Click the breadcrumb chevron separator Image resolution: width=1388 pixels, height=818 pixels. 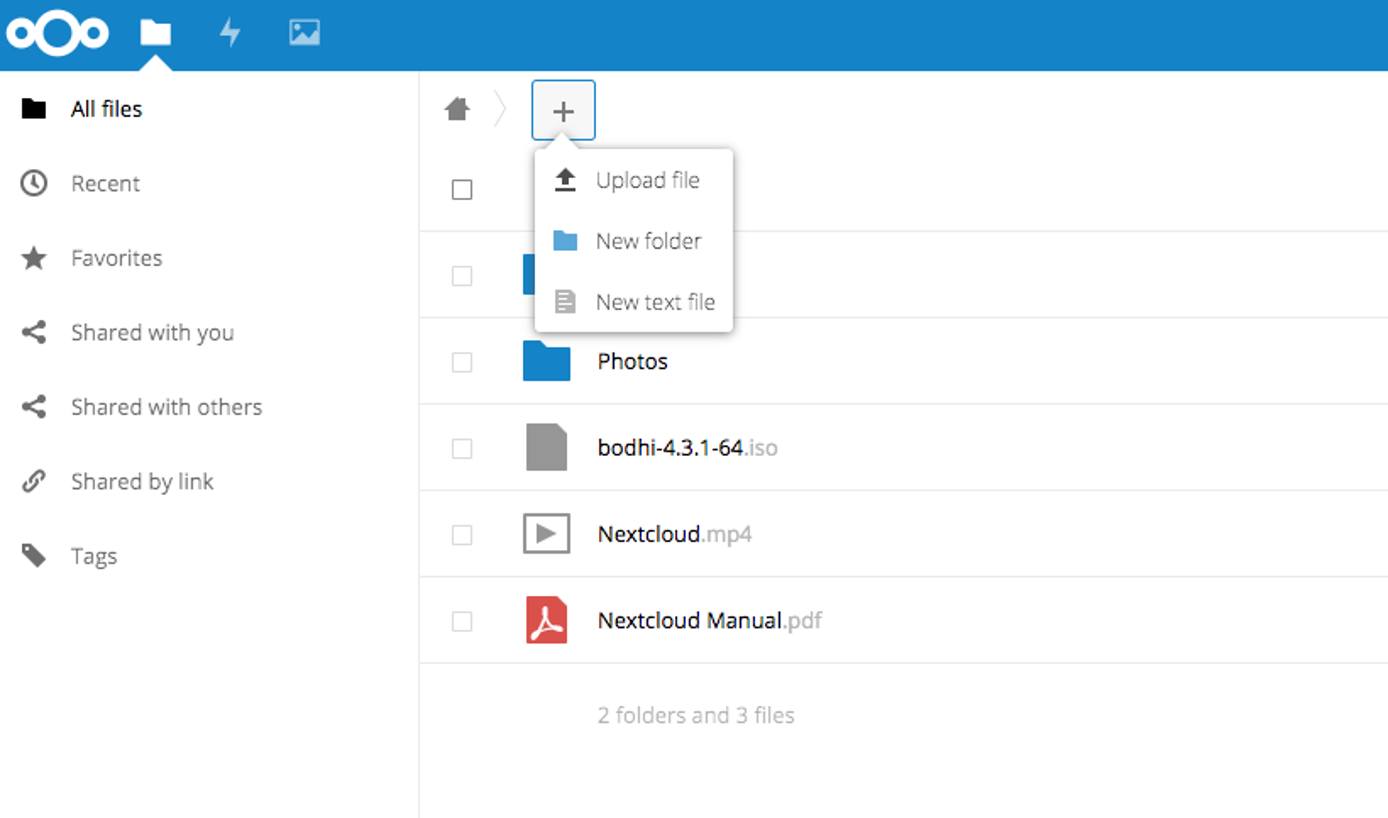click(500, 110)
